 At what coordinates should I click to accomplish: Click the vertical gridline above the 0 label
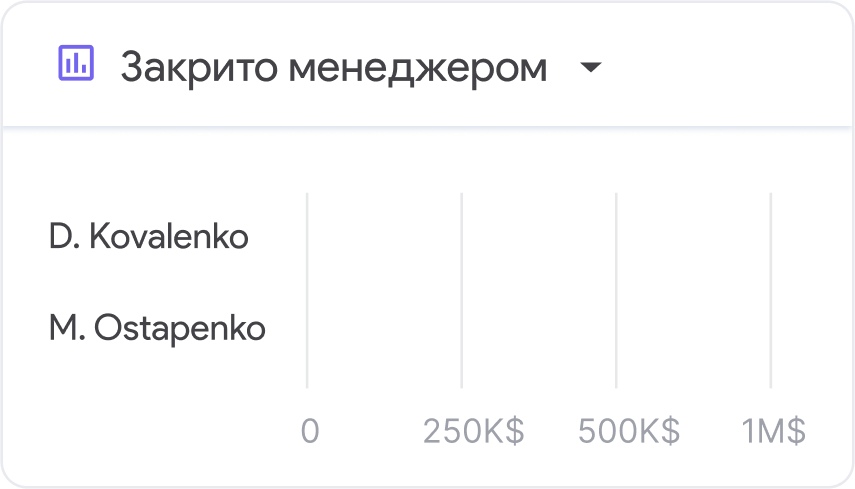pyautogui.click(x=307, y=290)
